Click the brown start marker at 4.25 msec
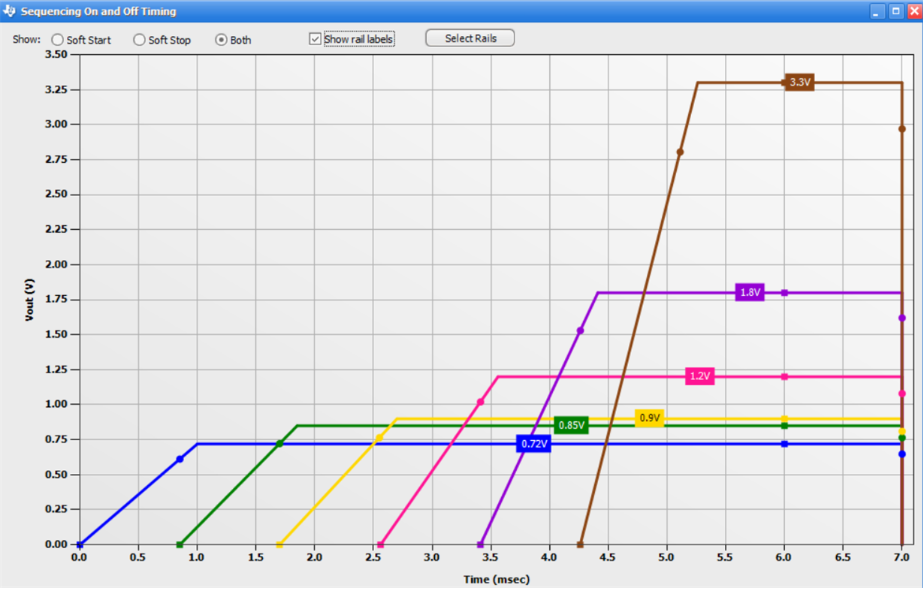The image size is (923, 590). coord(580,545)
